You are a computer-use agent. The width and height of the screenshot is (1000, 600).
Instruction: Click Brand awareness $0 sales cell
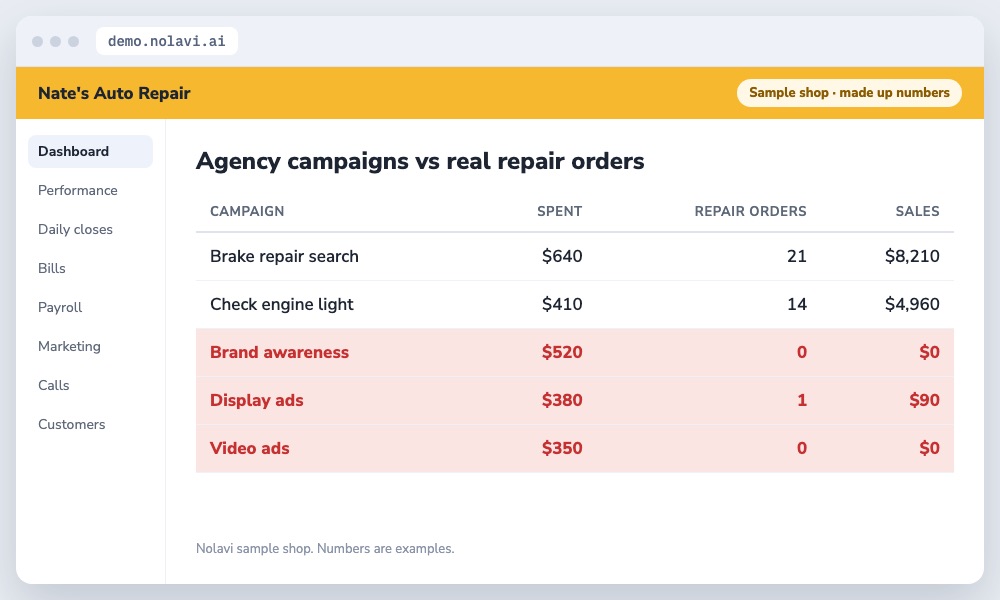click(x=929, y=352)
